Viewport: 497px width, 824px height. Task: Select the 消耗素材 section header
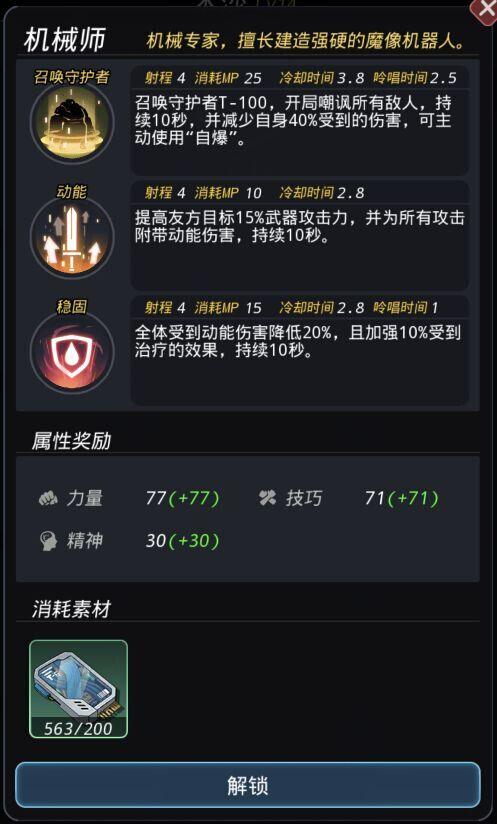click(71, 610)
